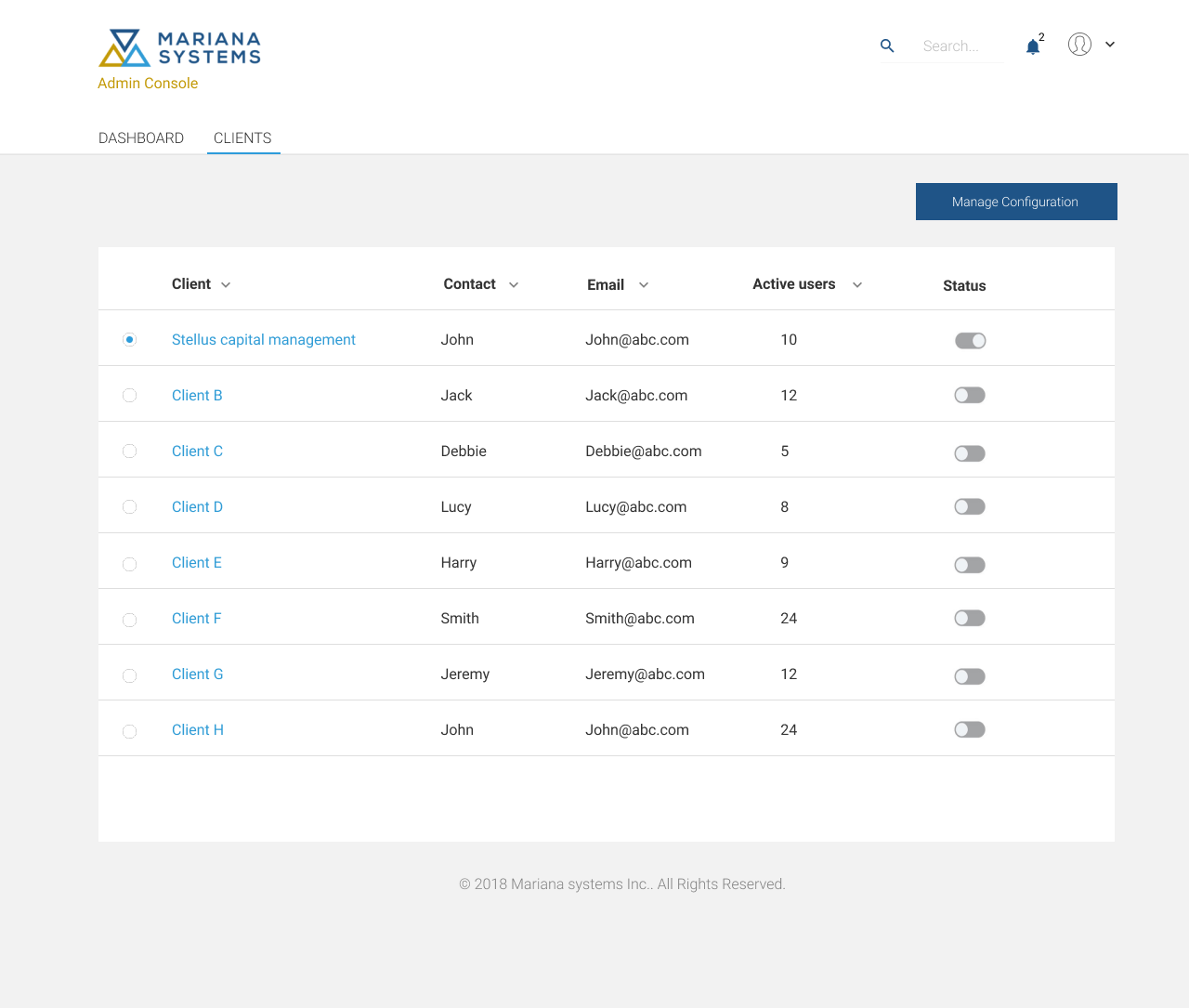The width and height of the screenshot is (1189, 1008).
Task: Switch to the DASHBOARD tab
Action: (x=141, y=137)
